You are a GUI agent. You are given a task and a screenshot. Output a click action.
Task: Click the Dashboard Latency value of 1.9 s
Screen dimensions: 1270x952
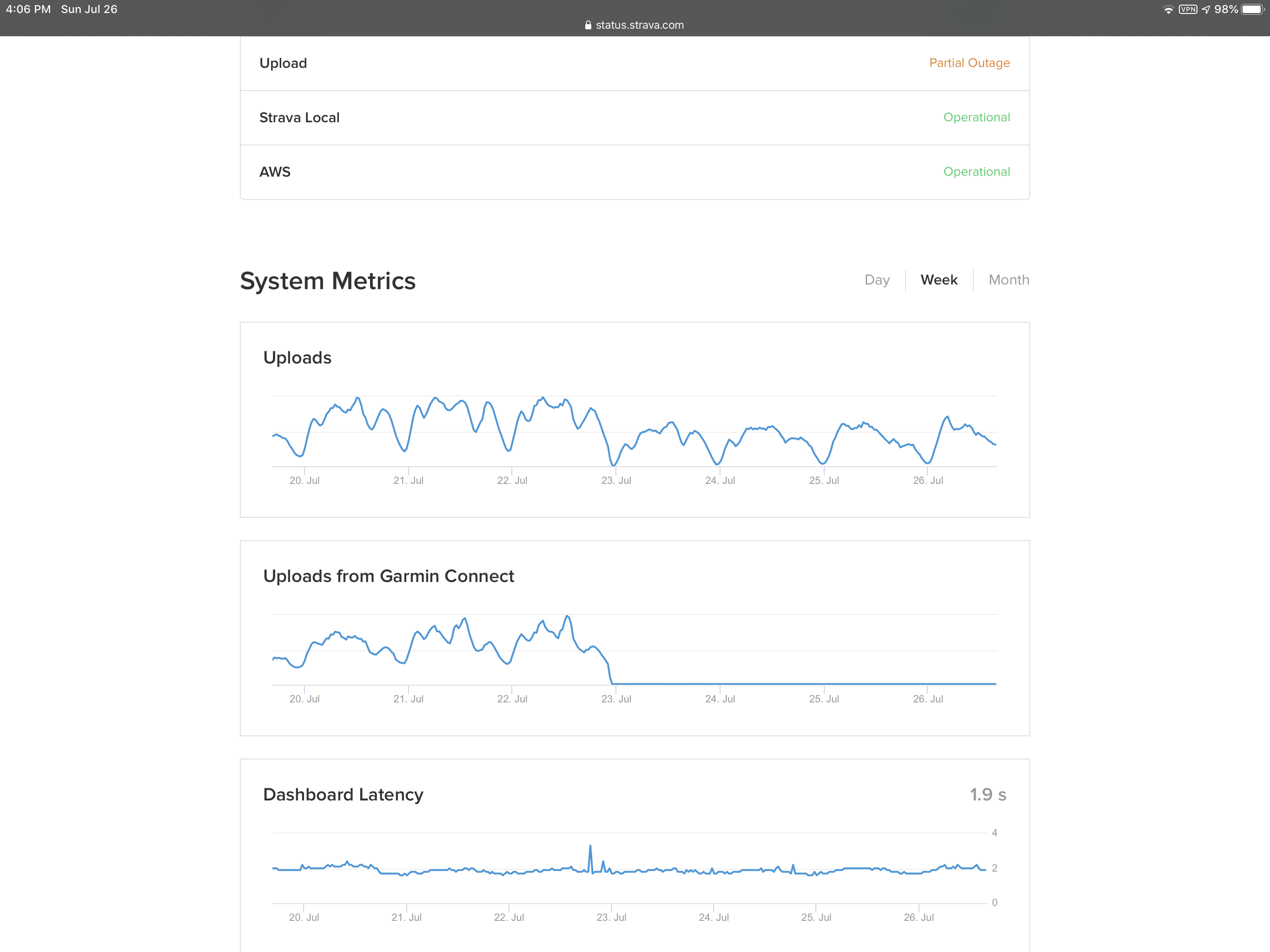(987, 795)
